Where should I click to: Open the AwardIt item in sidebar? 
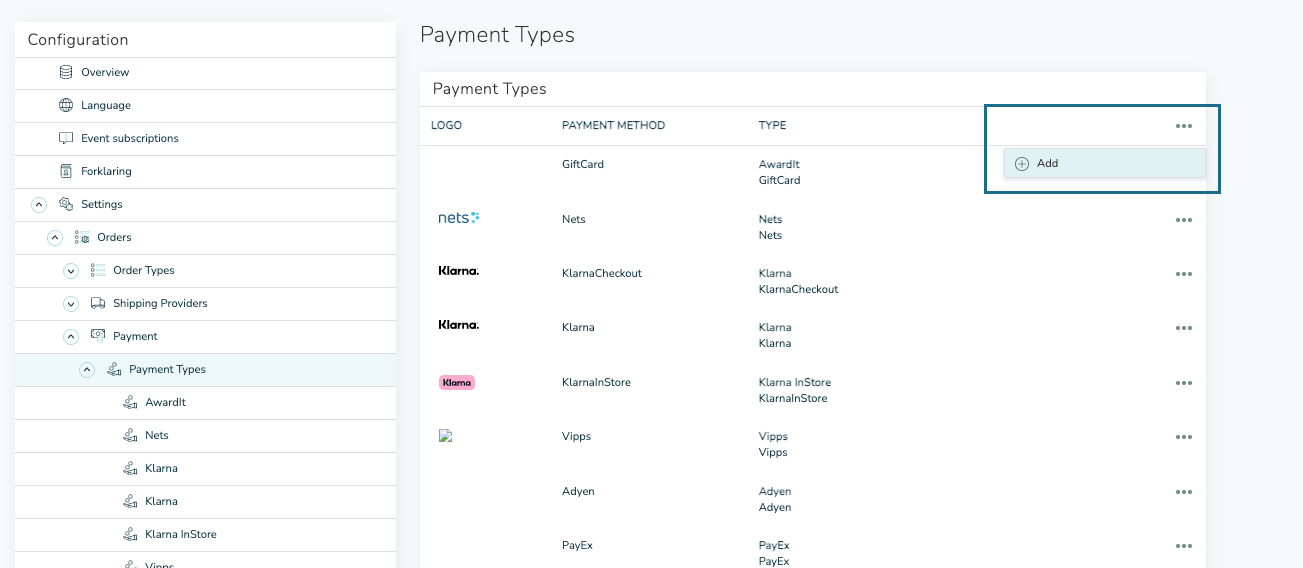click(x=165, y=402)
